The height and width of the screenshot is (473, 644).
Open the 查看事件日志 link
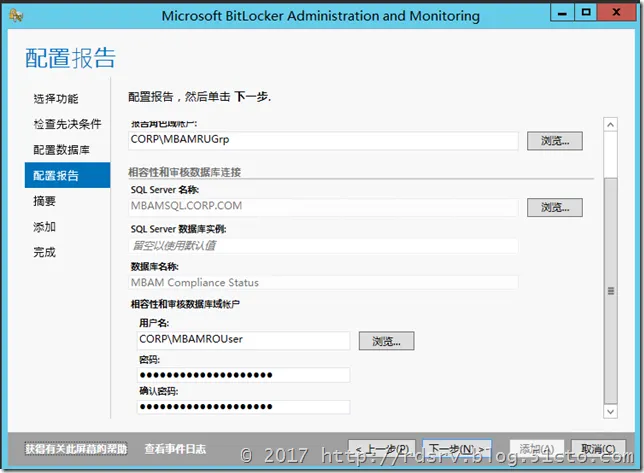click(x=175, y=449)
